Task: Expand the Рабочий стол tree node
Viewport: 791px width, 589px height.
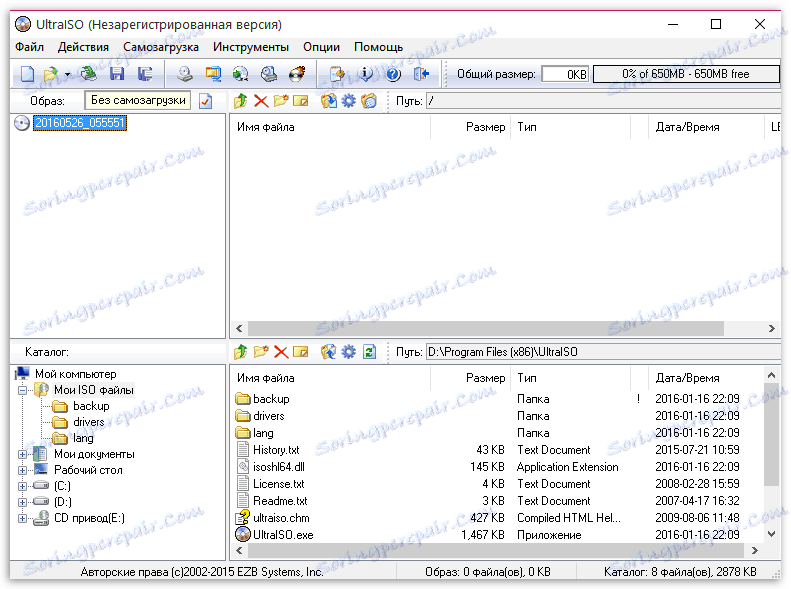Action: click(22, 470)
